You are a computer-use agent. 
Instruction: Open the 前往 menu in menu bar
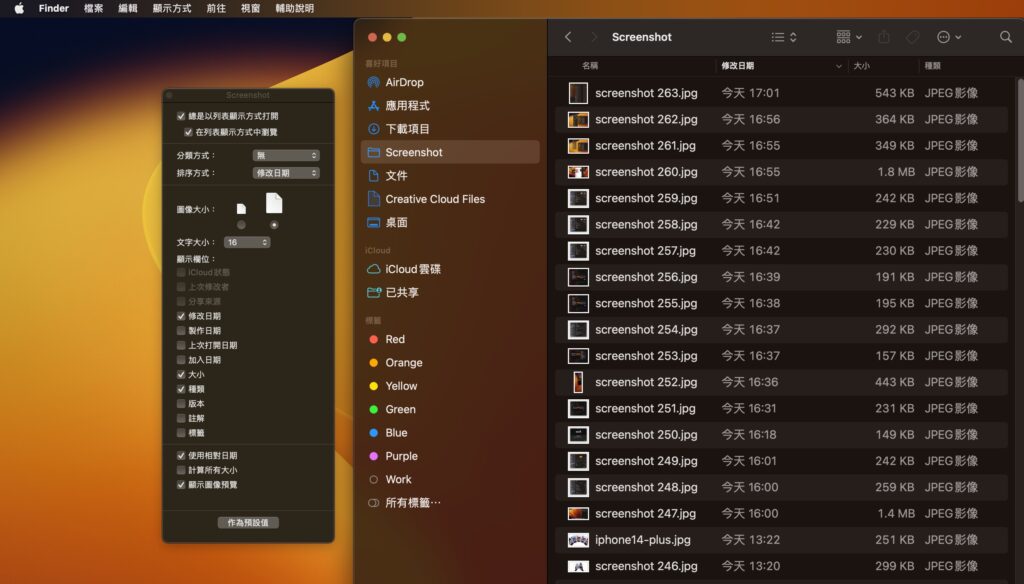[x=218, y=8]
